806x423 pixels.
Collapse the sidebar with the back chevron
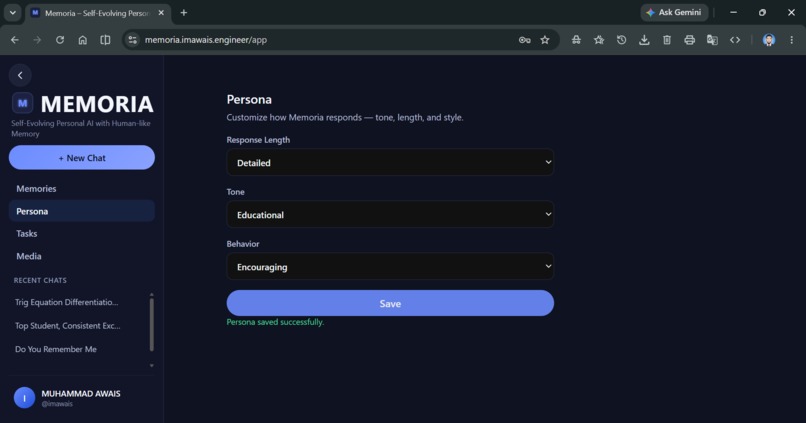(20, 76)
